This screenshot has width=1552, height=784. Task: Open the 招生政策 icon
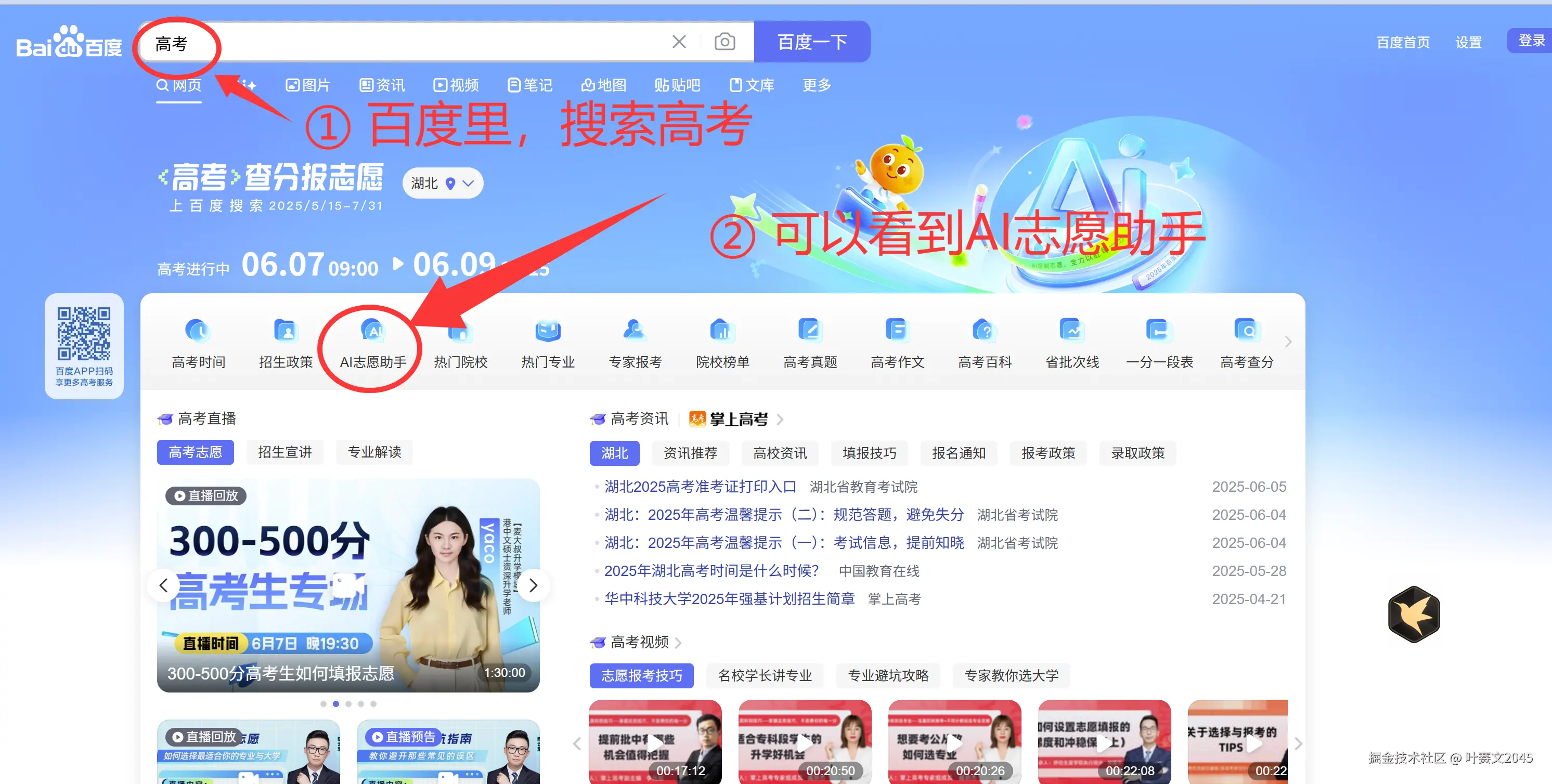pyautogui.click(x=286, y=331)
